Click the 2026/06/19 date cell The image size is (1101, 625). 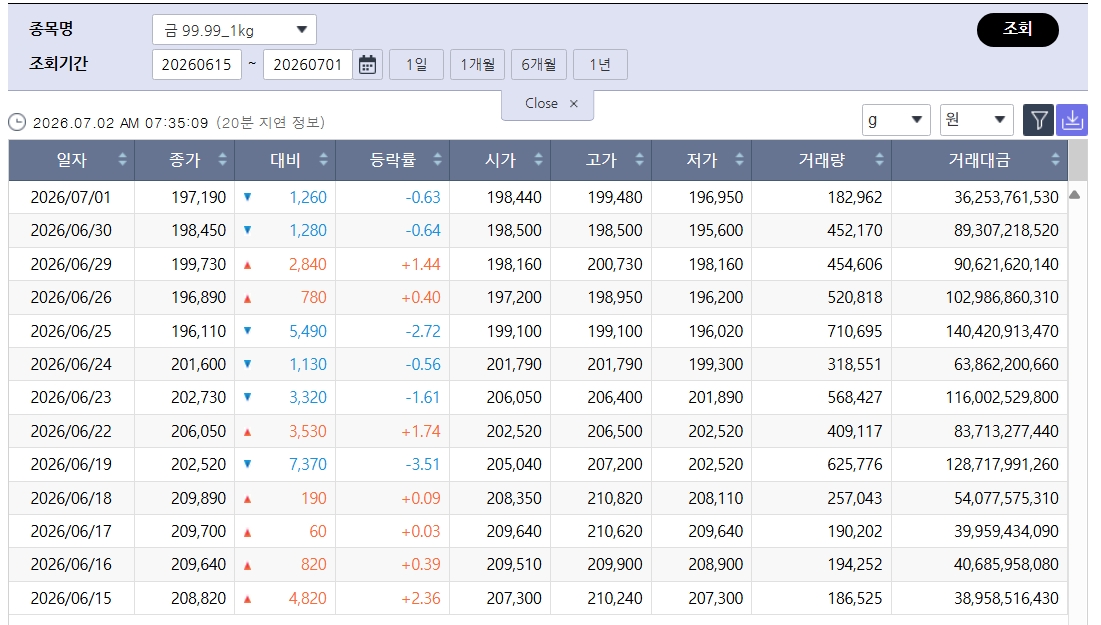71,464
